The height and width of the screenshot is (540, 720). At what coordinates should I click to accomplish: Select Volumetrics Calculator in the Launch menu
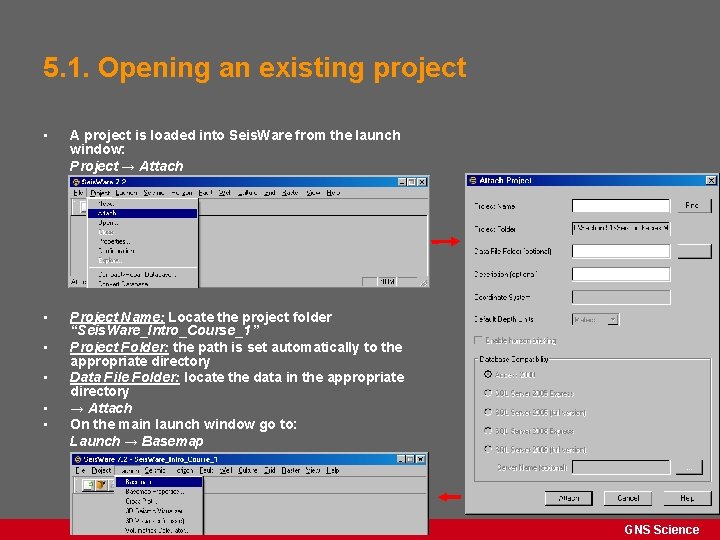point(158,530)
